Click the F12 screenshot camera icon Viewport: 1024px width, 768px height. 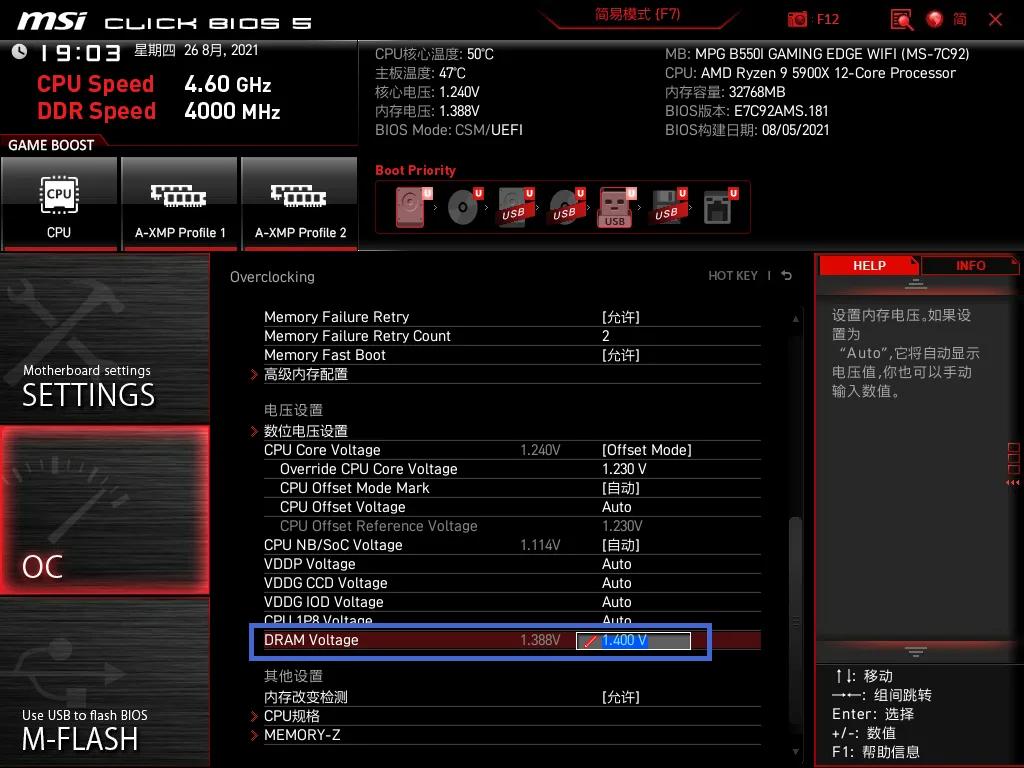(x=798, y=19)
